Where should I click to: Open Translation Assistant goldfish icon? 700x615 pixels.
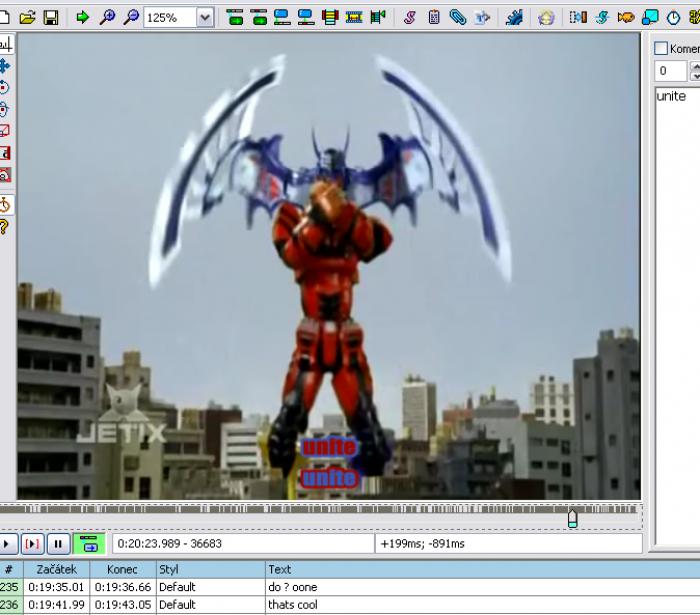pos(626,18)
